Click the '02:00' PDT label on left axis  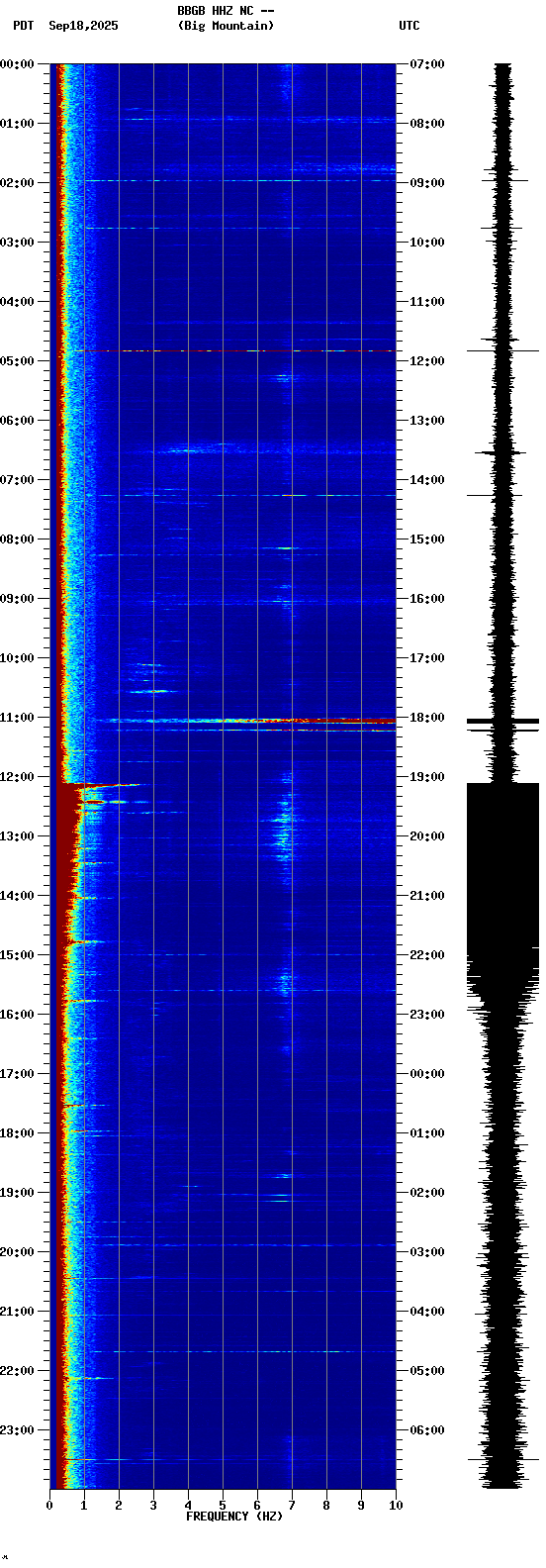coord(16,183)
